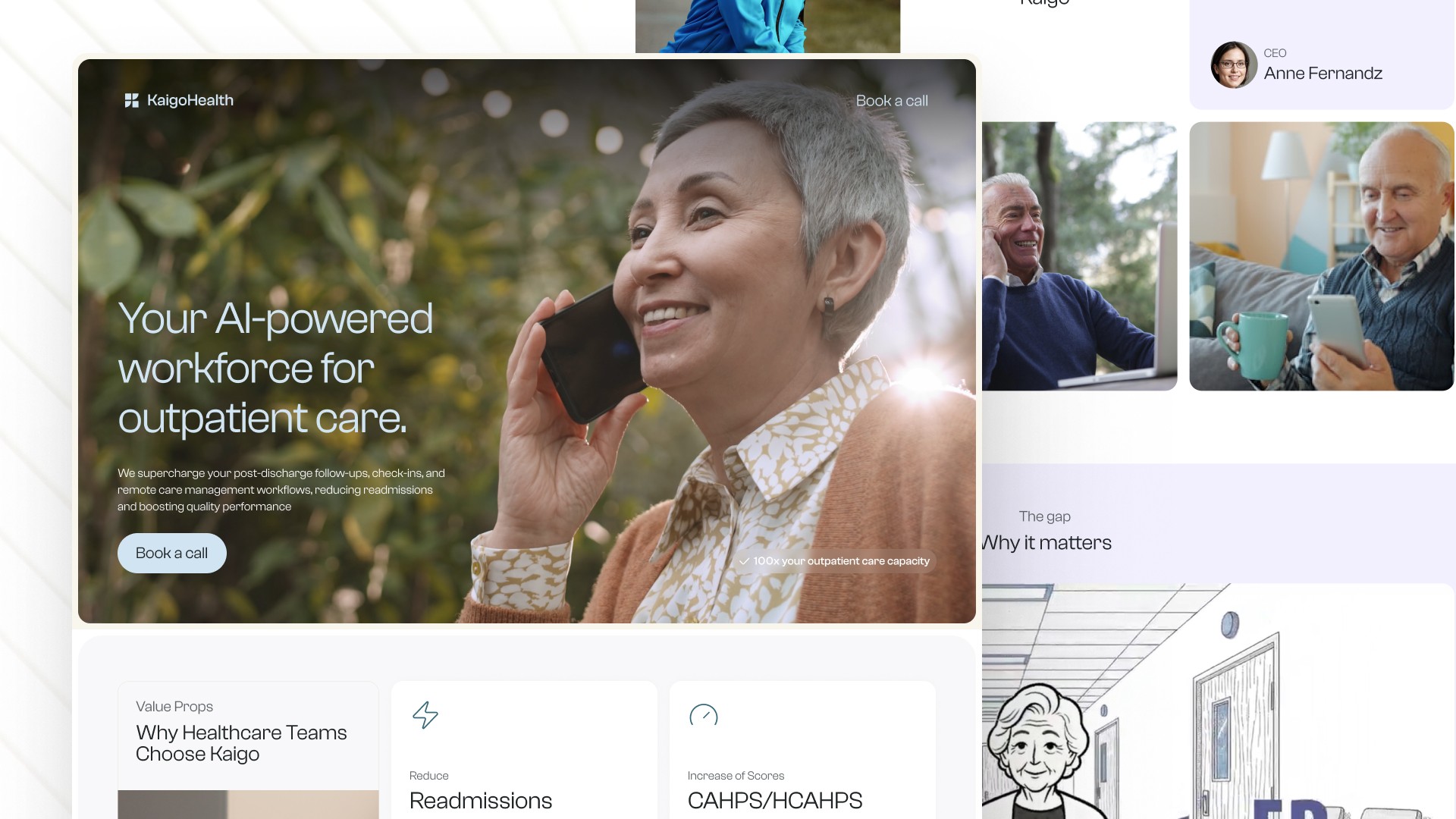1456x819 pixels.
Task: Click the blue jacket photo at top
Action: 767,27
